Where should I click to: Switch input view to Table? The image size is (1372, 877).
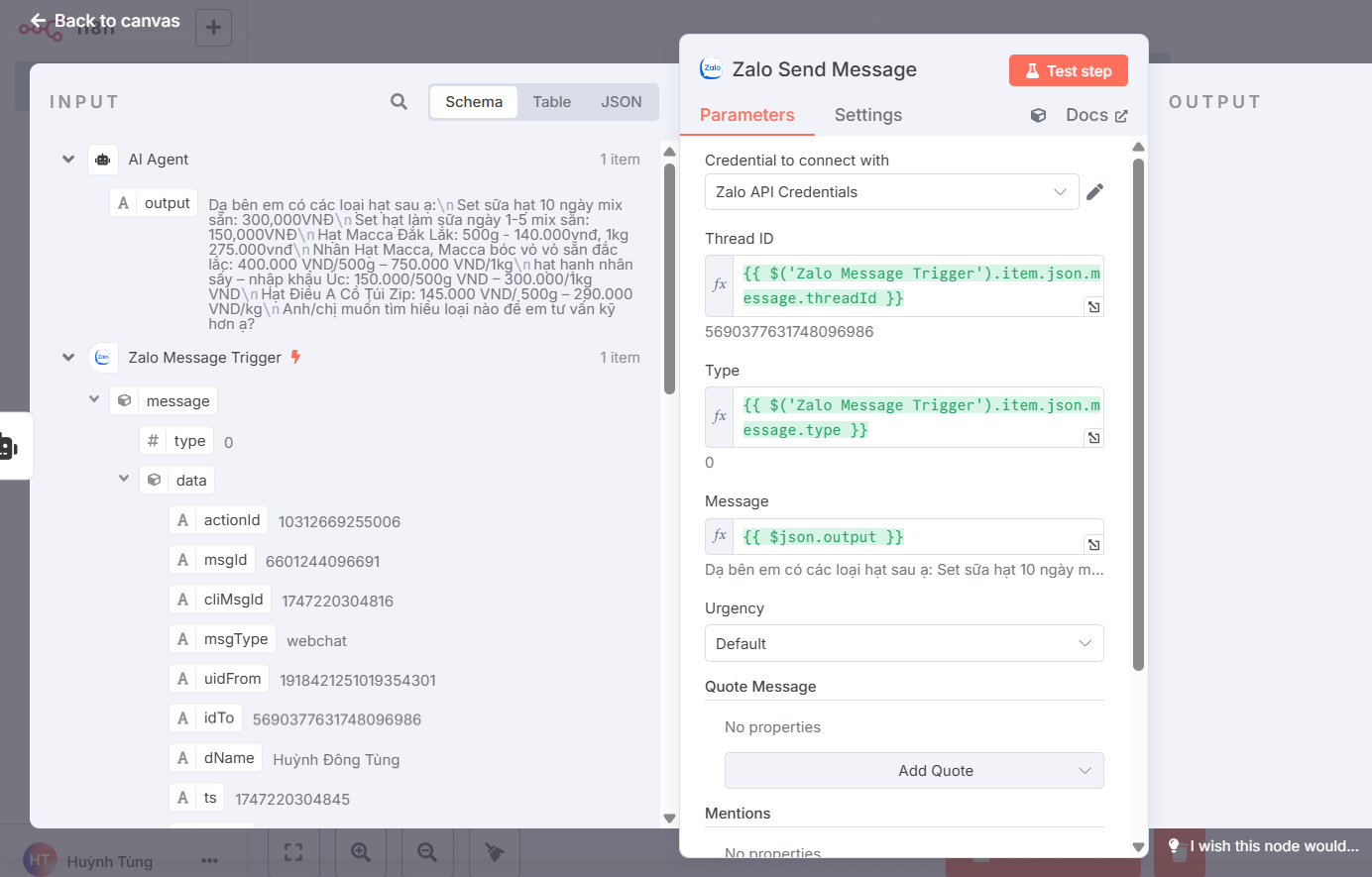click(x=551, y=102)
